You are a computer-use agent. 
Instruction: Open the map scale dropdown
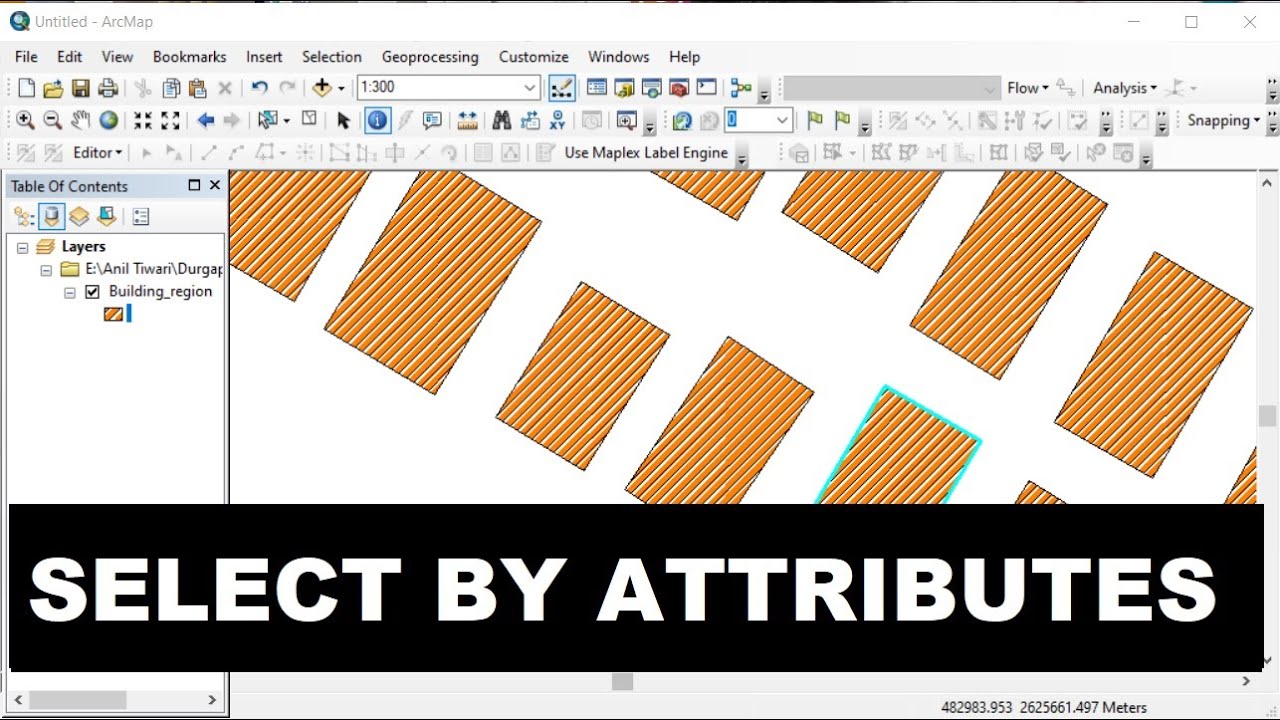point(530,88)
